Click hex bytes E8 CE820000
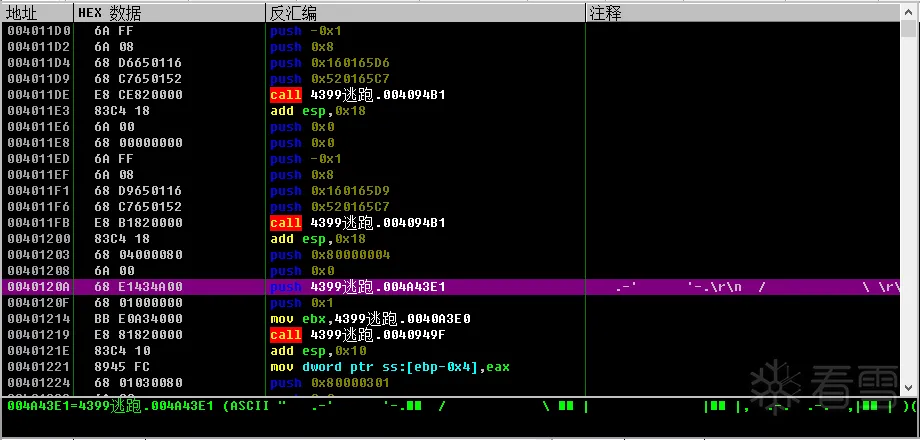Viewport: 920px width, 440px height. tap(138, 94)
